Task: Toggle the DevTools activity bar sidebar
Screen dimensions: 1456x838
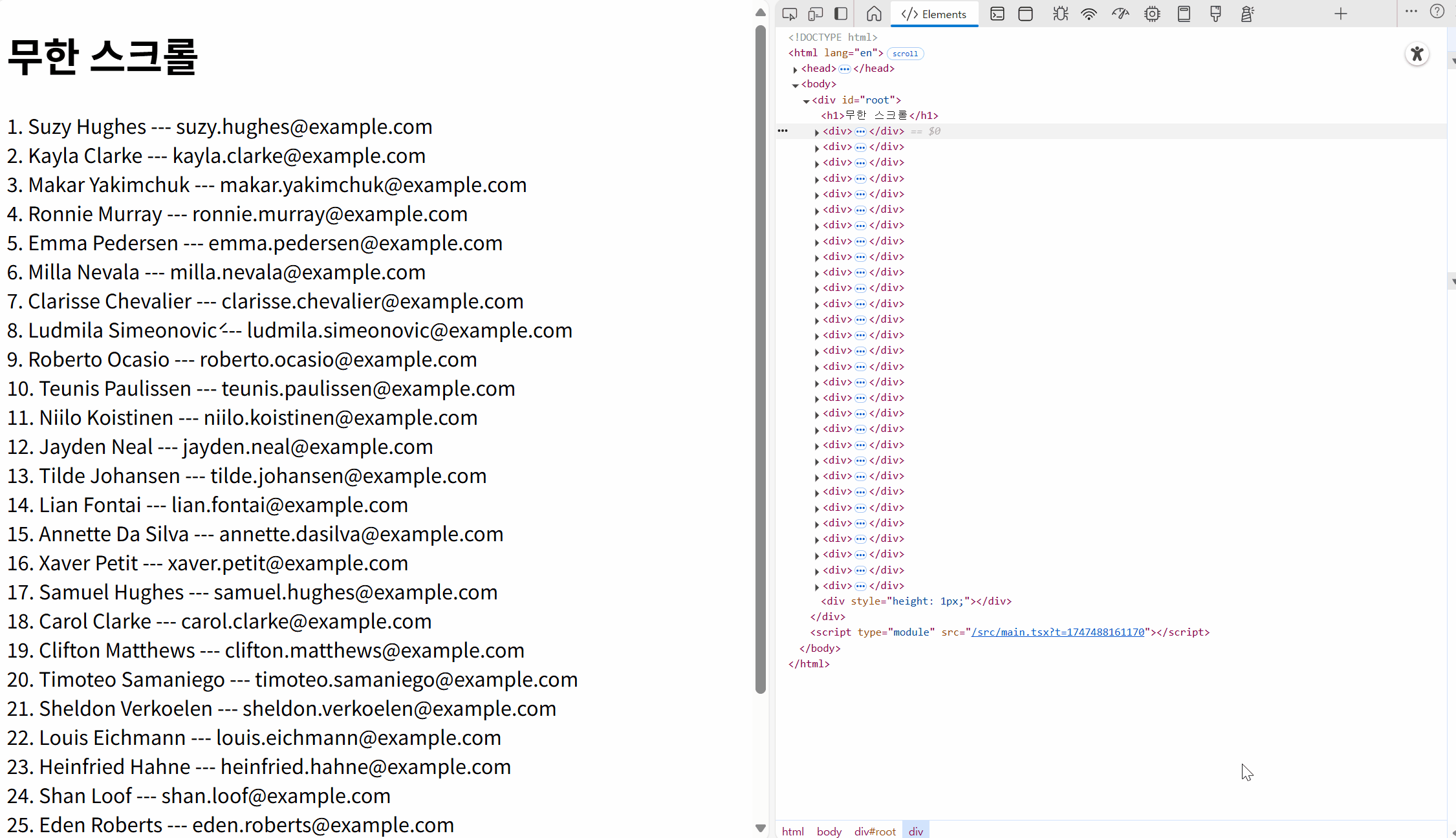Action: 841,14
